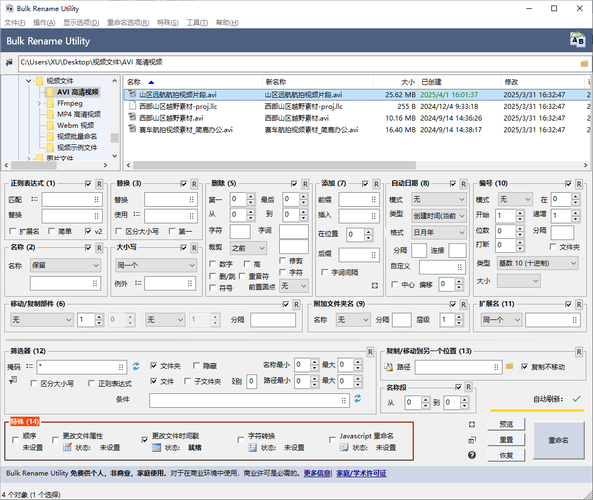Click the copy icon left of 路径
The height and width of the screenshot is (500, 593).
[388, 366]
